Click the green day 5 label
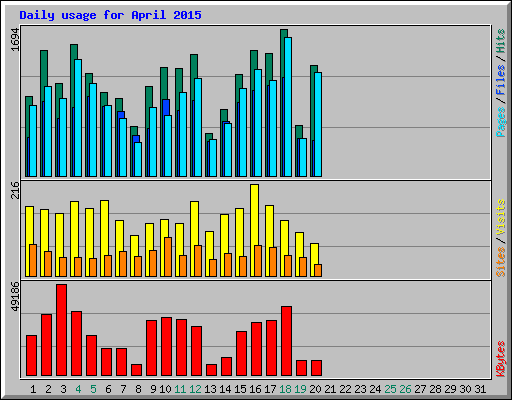512x400 pixels. click(93, 389)
